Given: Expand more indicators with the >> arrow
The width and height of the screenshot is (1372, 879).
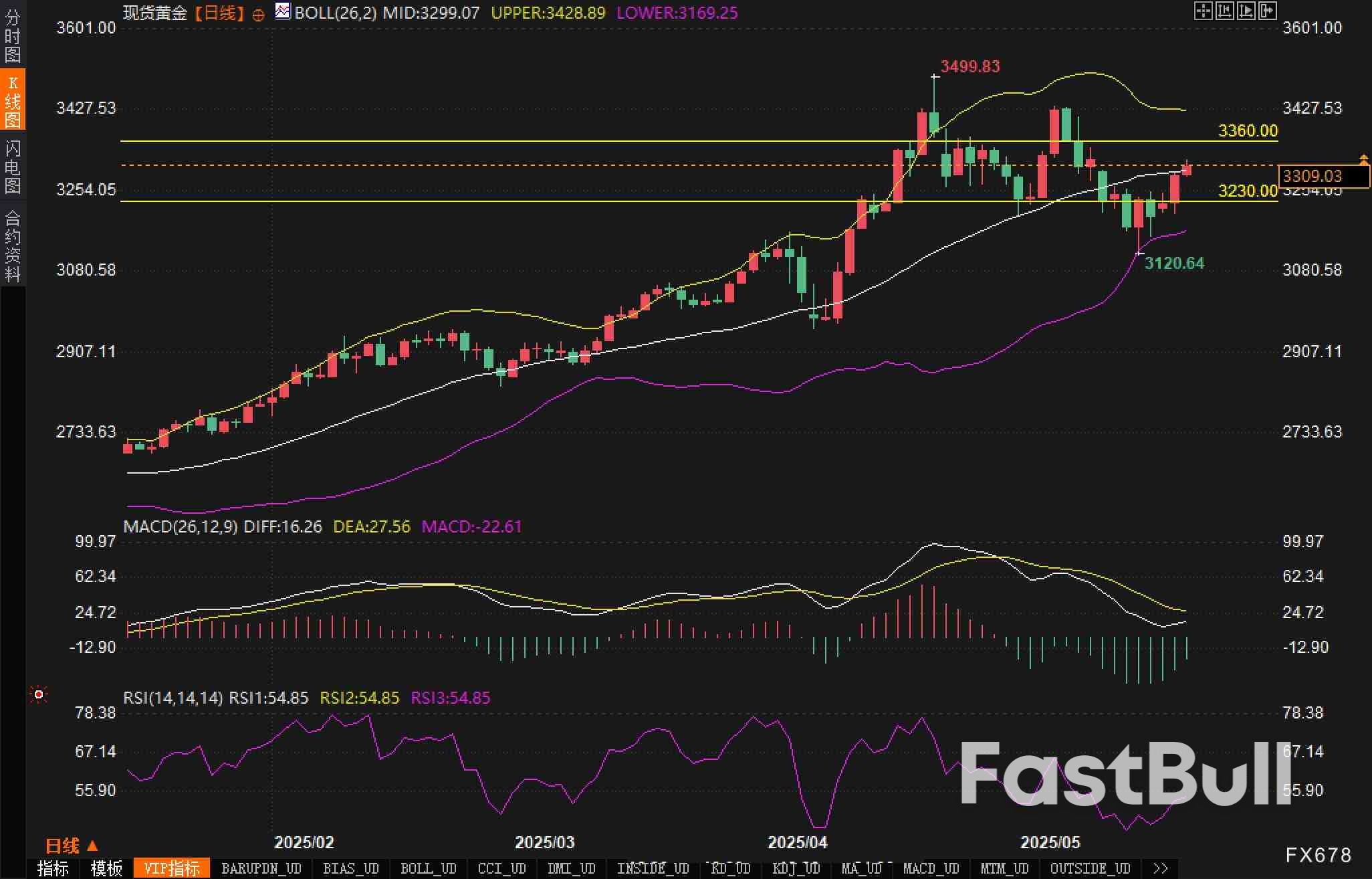Looking at the screenshot, I should [x=1160, y=868].
